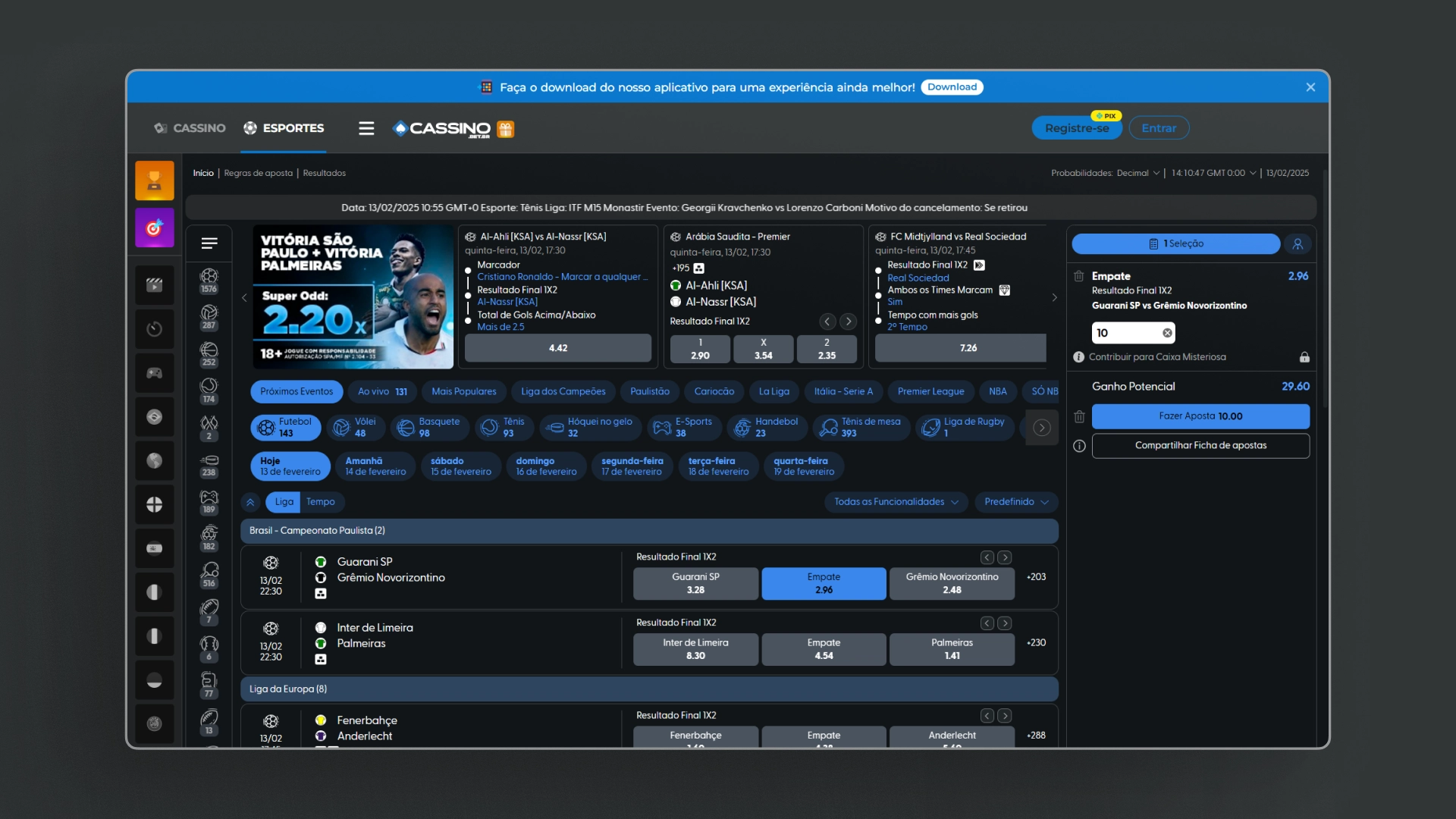
Task: Select the ice hockey icon with 238
Action: 209,465
